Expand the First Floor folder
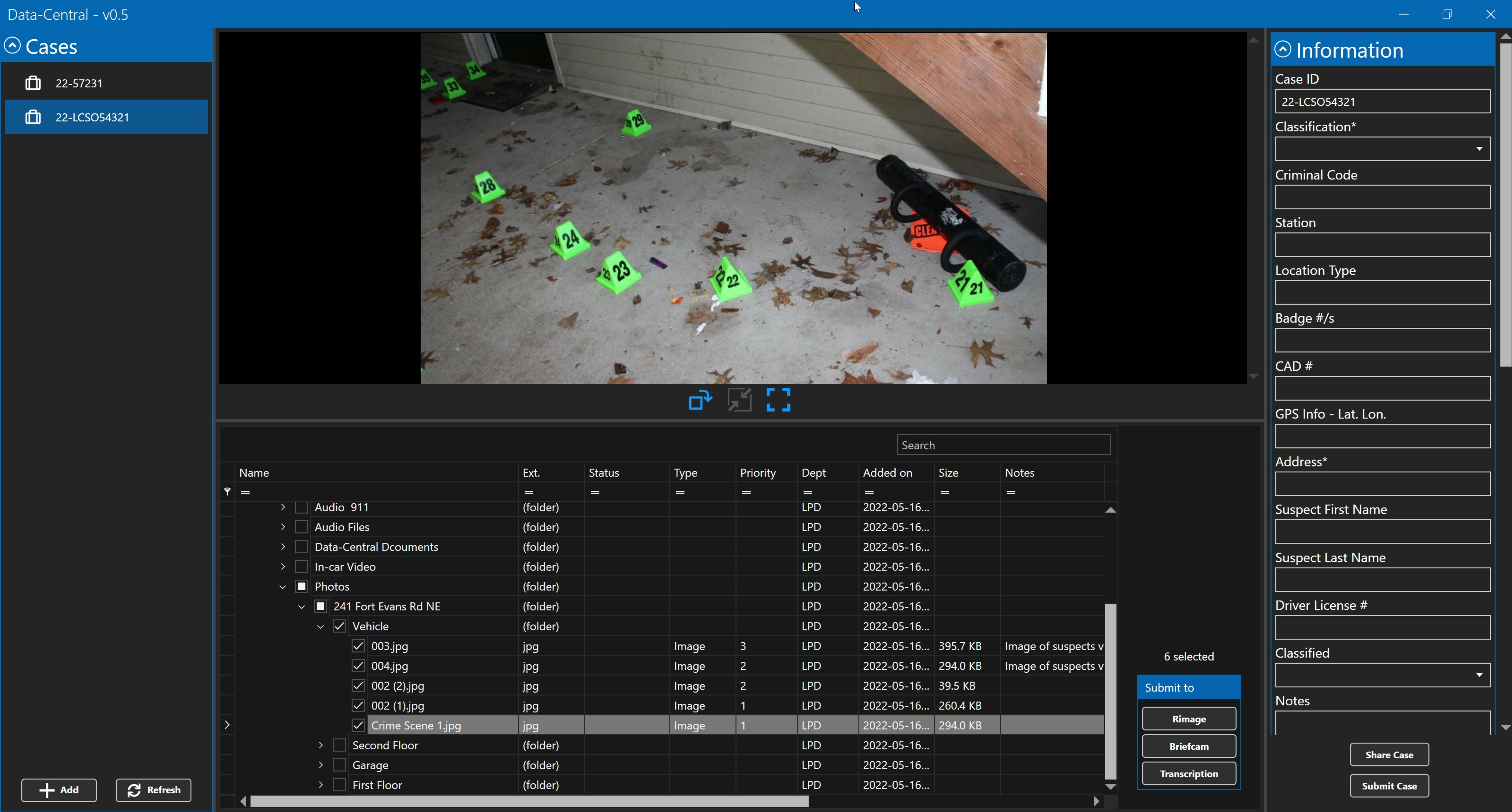Screen dimensions: 1512x812 [321, 785]
